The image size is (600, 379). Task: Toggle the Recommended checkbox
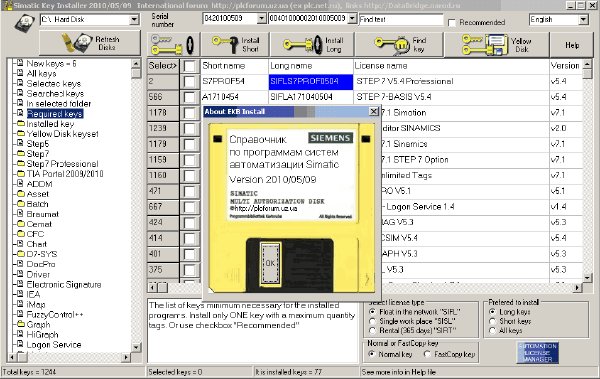(x=452, y=23)
